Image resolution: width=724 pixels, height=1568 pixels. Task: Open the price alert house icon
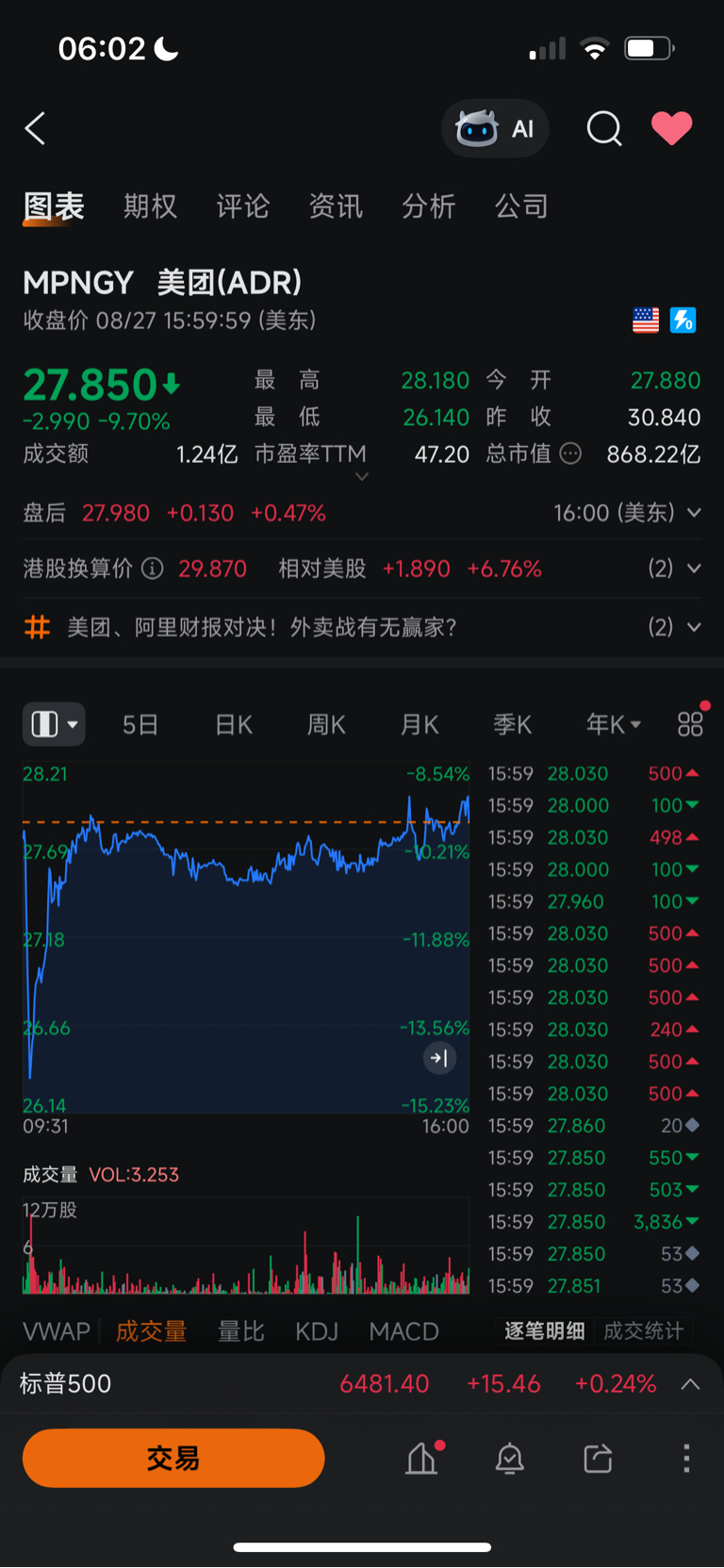[x=423, y=1458]
